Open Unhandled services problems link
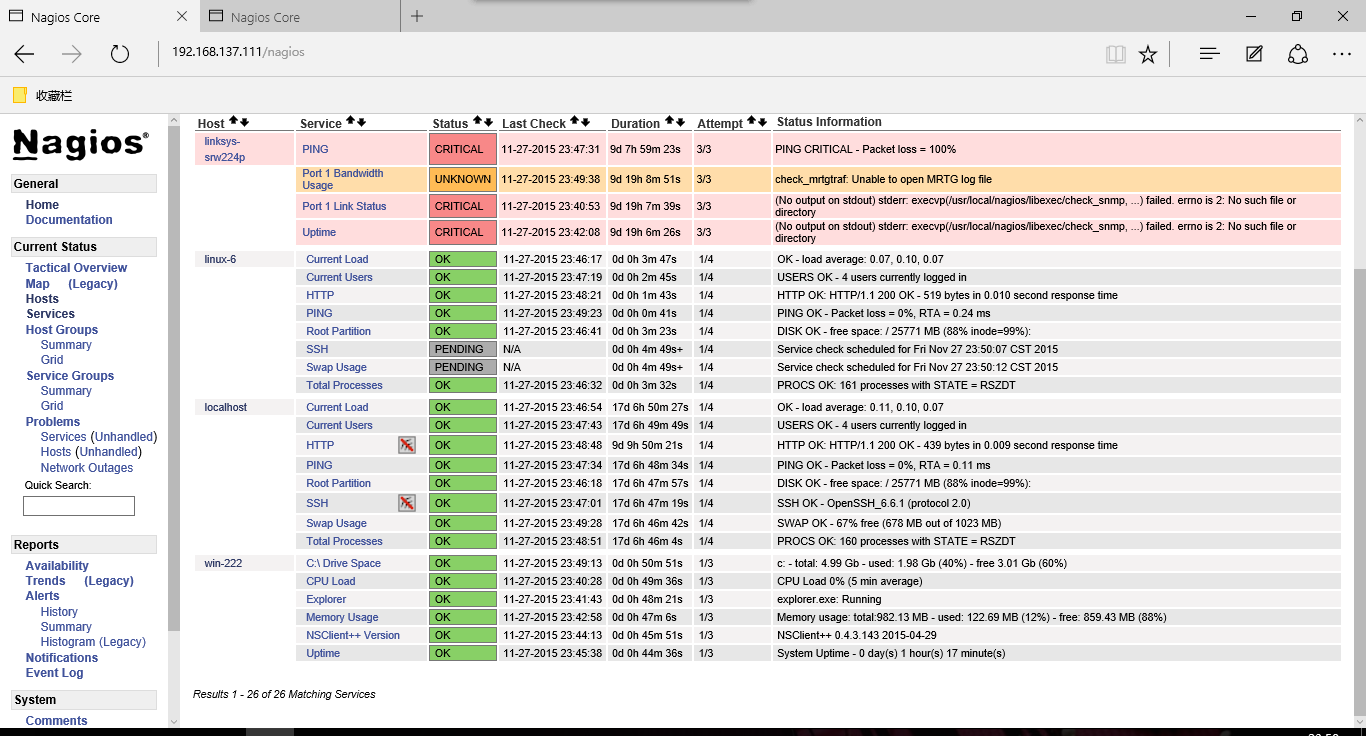Viewport: 1366px width, 736px height. [124, 437]
